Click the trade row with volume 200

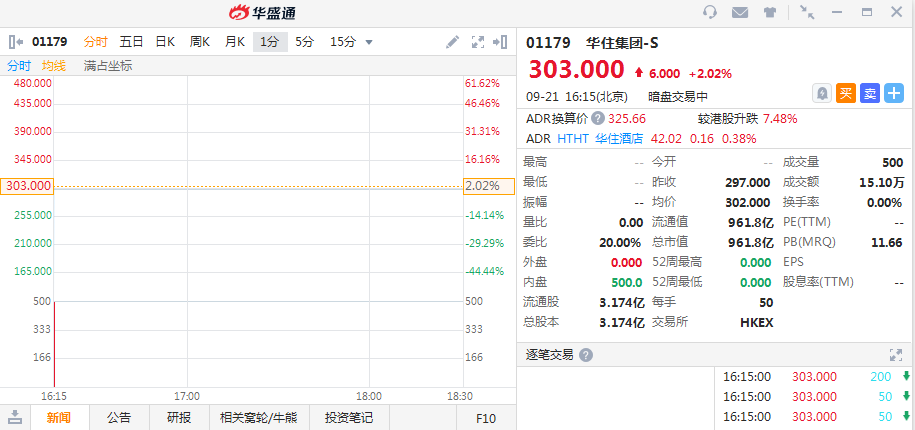(815, 377)
